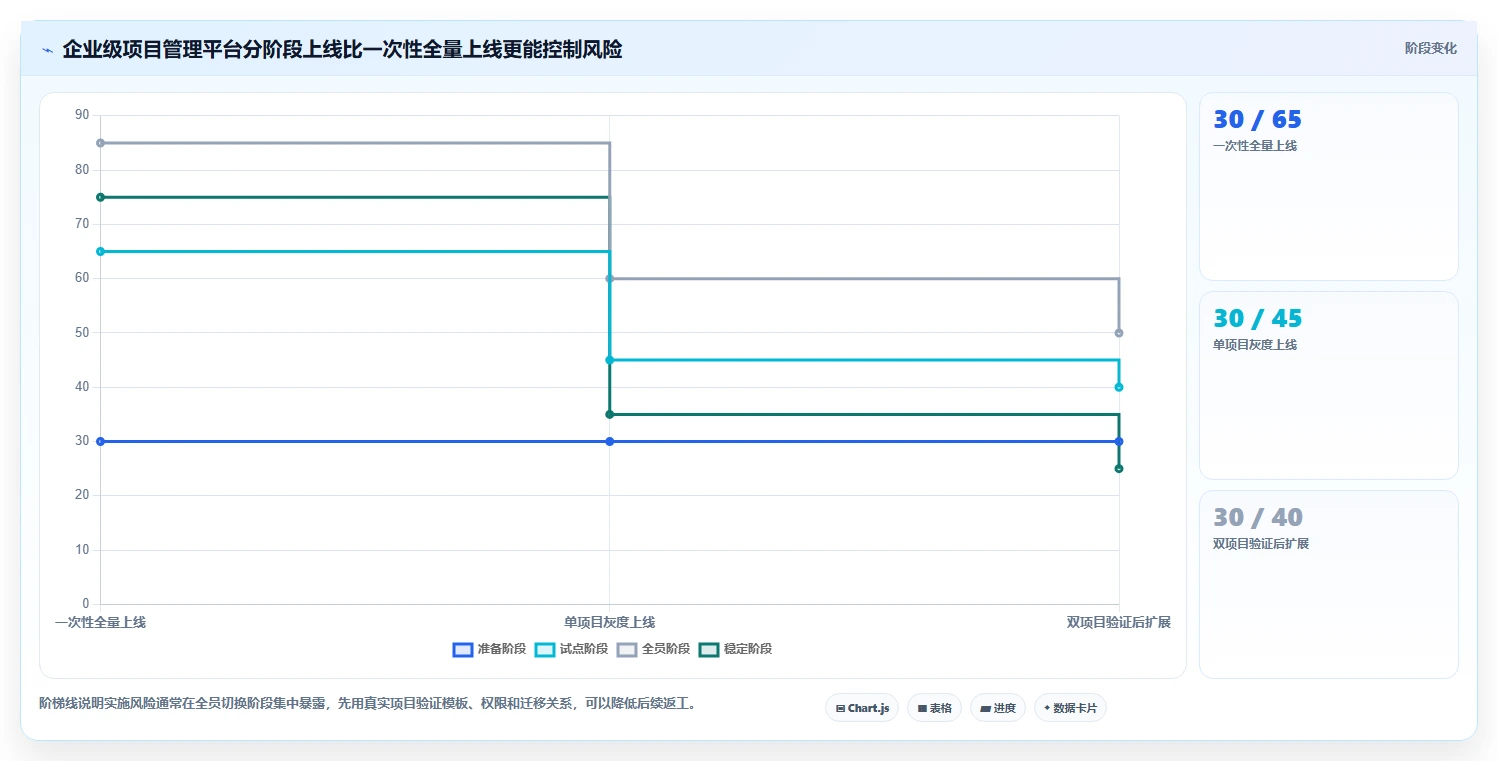The image size is (1498, 761).
Task: Click the gray 60 data point at 单项目灰度上线
Action: [x=609, y=278]
